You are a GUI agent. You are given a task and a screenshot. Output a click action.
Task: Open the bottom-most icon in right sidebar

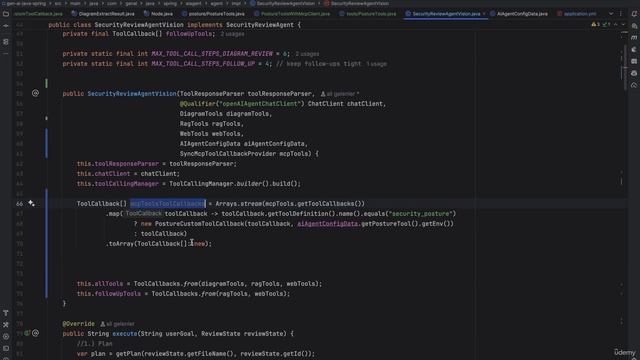[x=634, y=85]
